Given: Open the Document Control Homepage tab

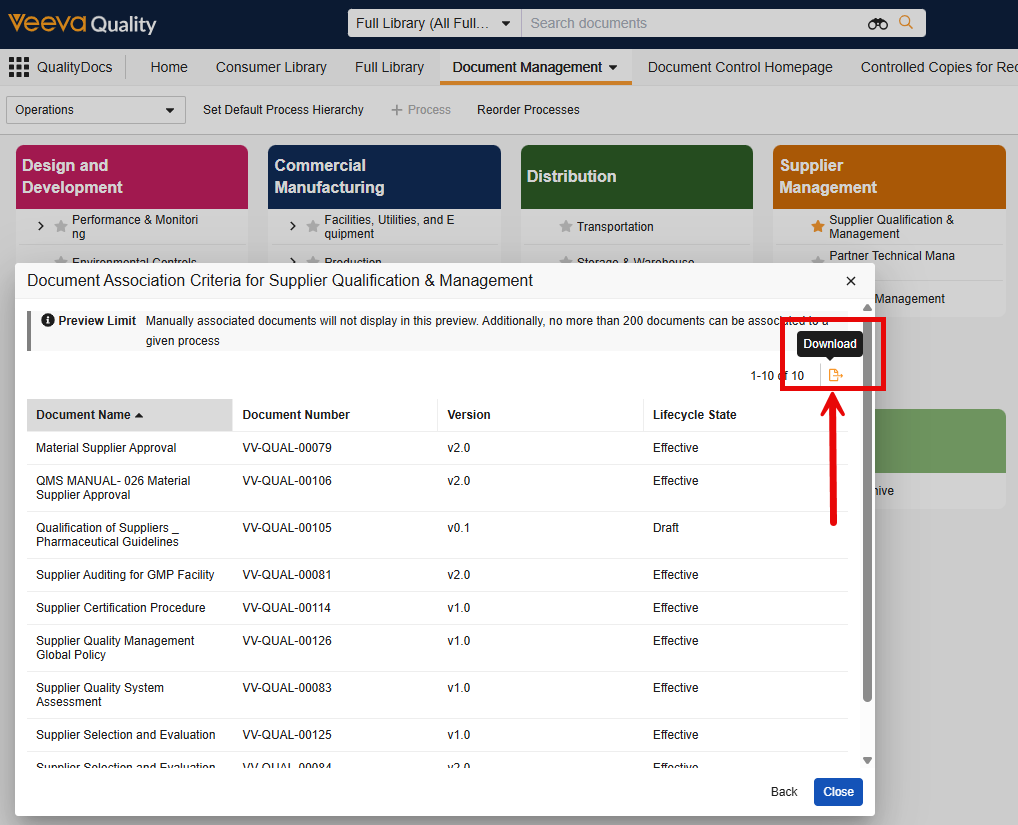Looking at the screenshot, I should coord(739,67).
